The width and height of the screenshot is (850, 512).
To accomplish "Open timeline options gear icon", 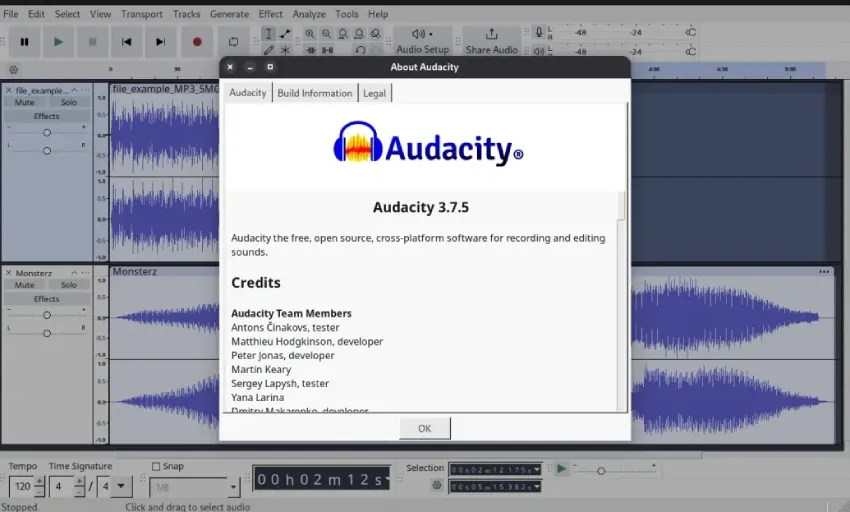I will [x=14, y=69].
